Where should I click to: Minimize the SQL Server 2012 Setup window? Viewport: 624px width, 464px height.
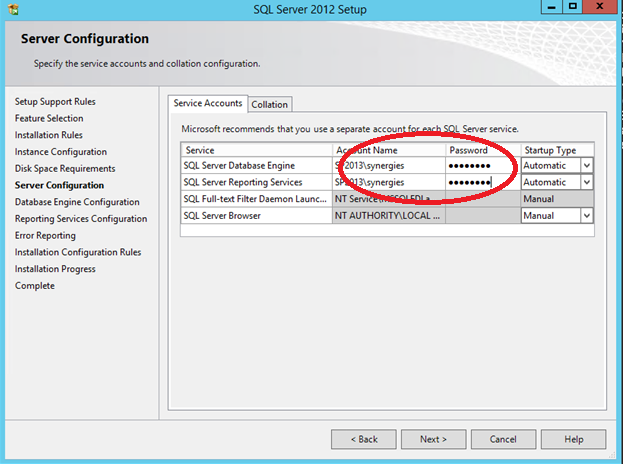pos(552,6)
